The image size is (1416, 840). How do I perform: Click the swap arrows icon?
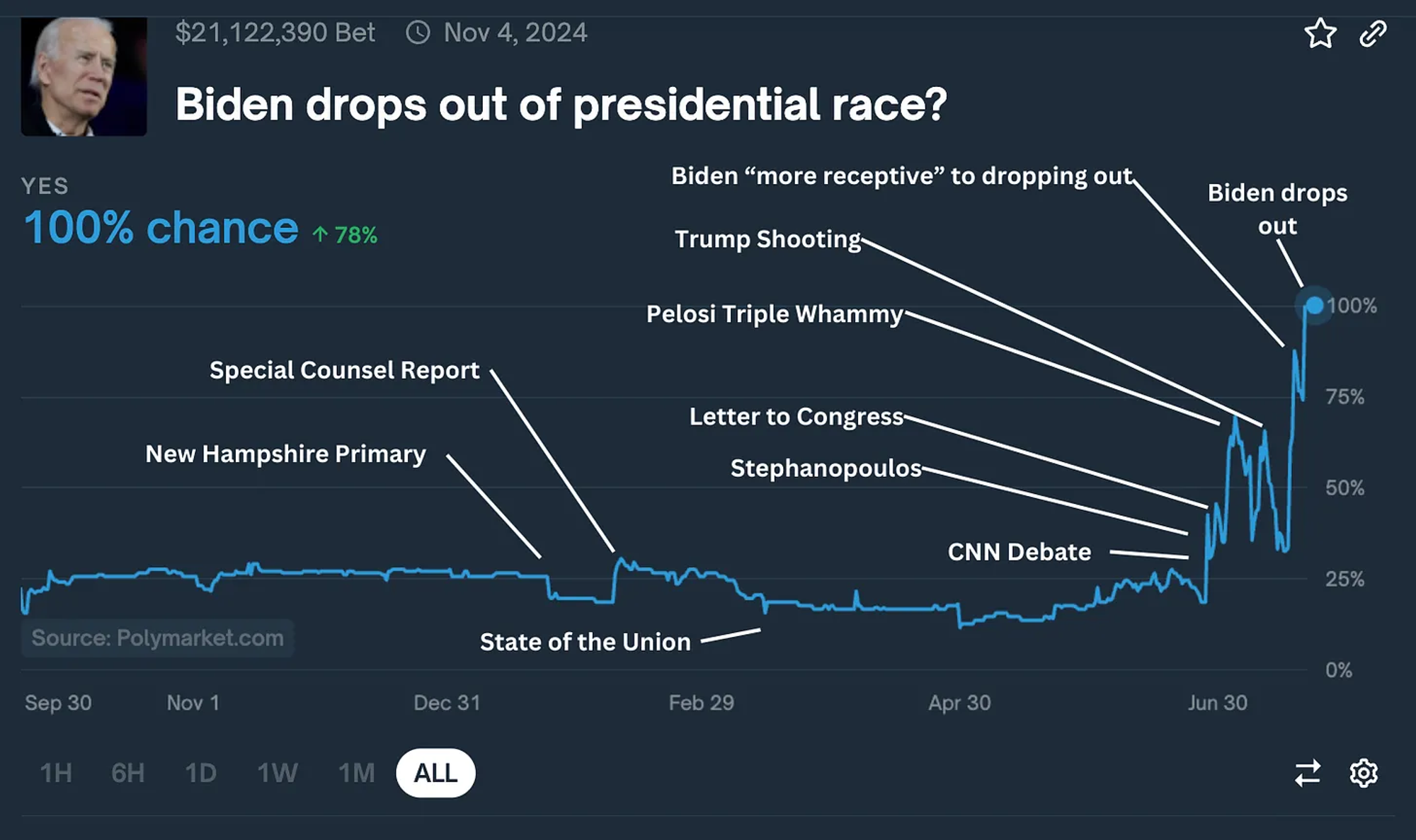pyautogui.click(x=1307, y=773)
